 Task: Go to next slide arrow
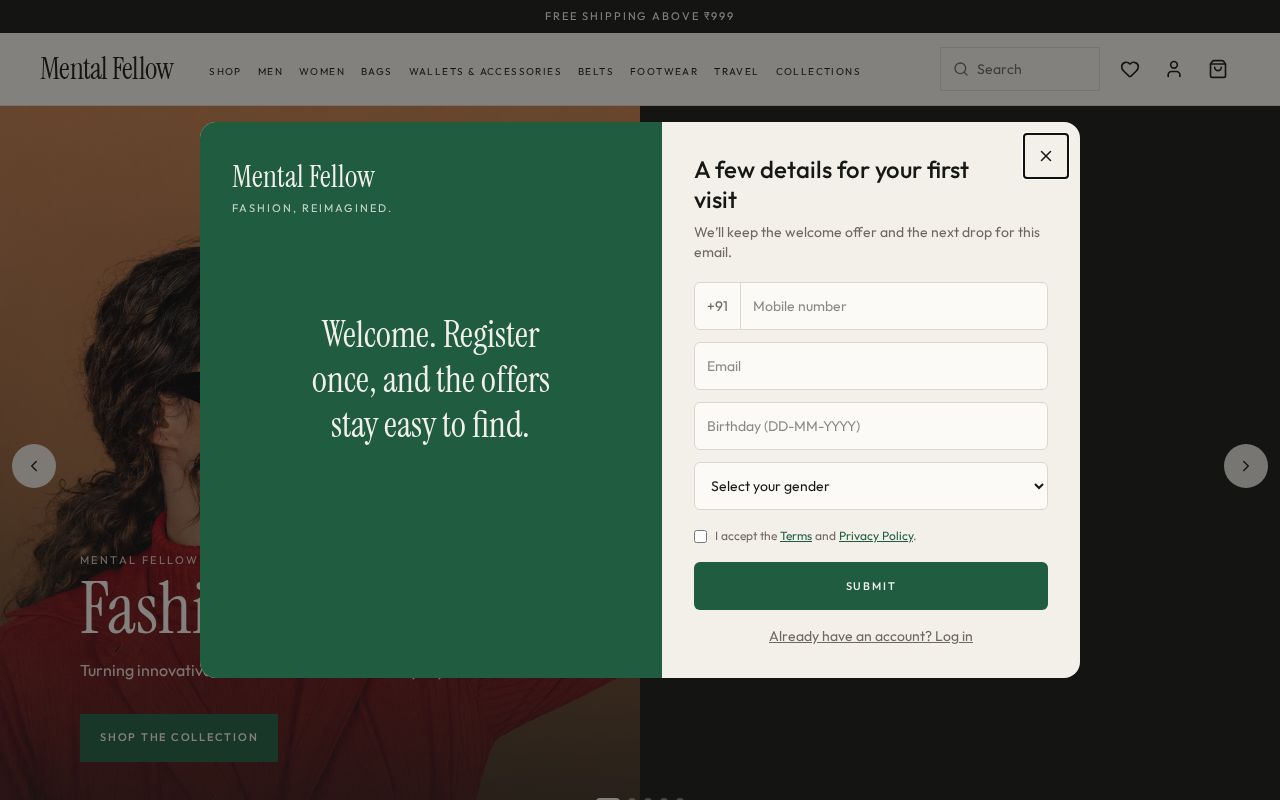pos(1246,466)
